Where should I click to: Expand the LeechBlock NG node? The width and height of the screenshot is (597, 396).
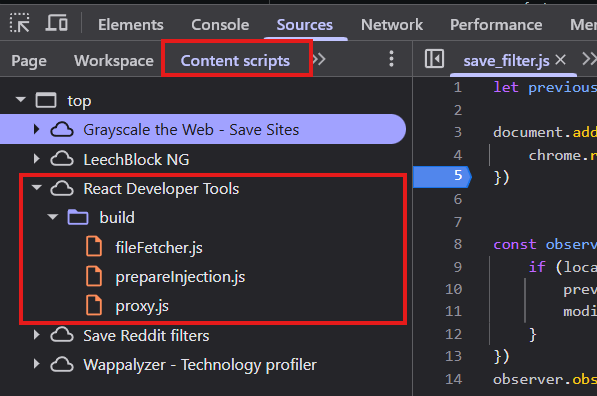point(36,159)
